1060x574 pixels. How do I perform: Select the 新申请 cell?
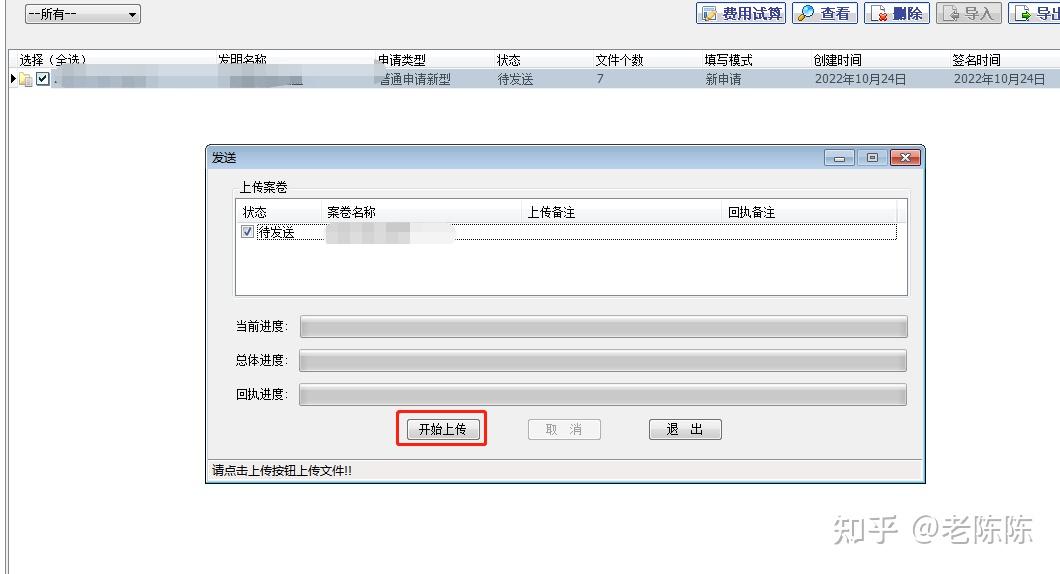click(723, 79)
